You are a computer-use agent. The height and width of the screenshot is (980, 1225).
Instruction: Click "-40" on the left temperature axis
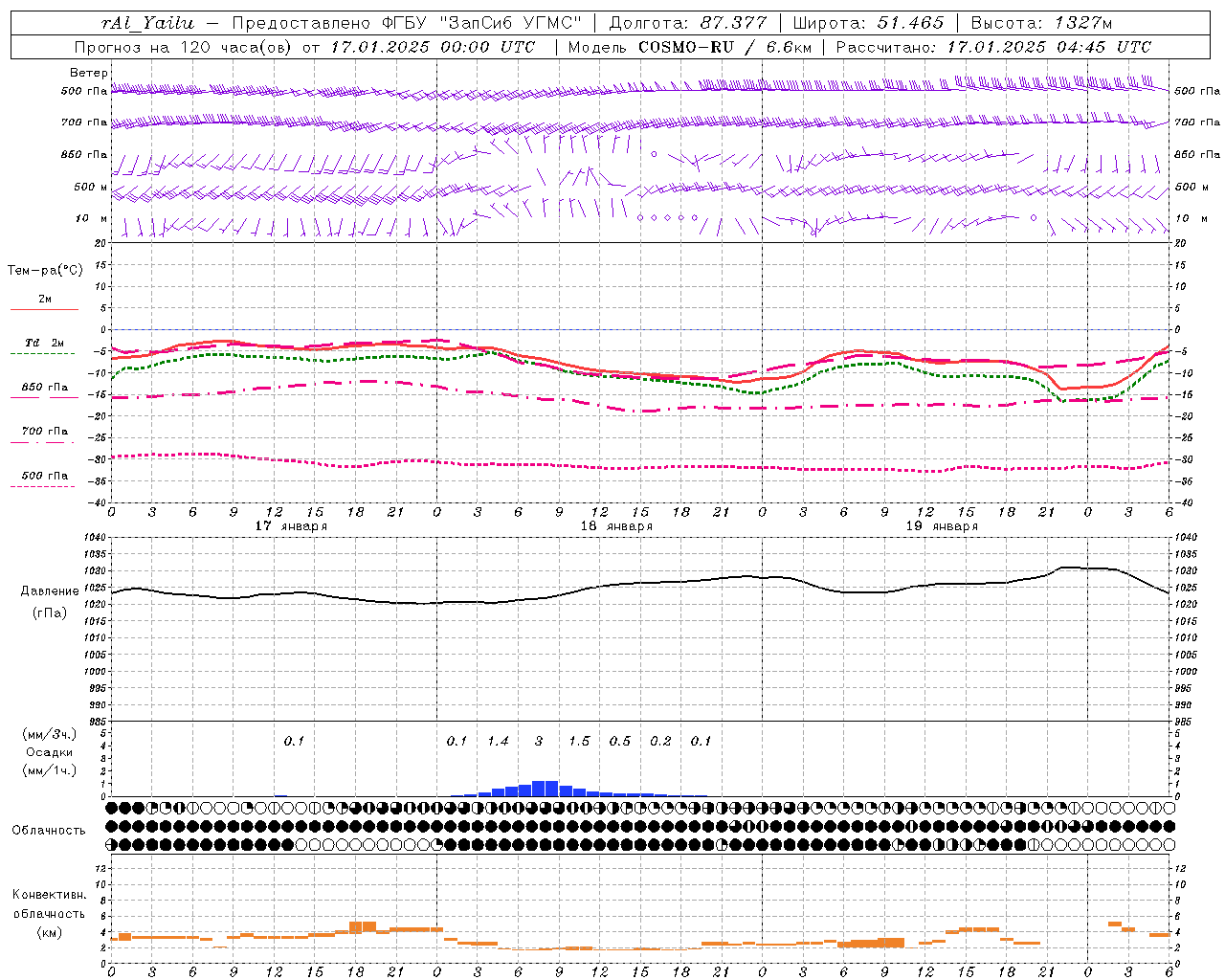[98, 502]
